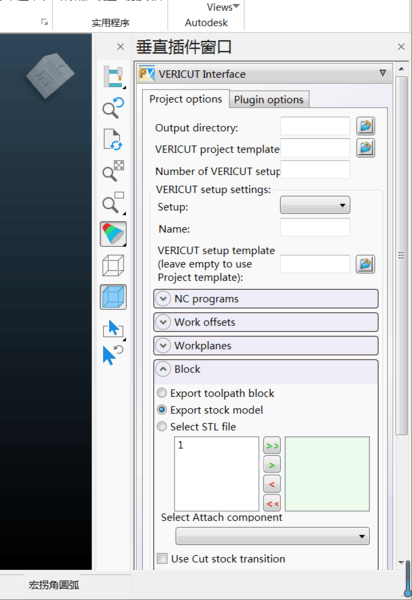Screen dimensions: 412x600
Task: Select the wireframe cube view icon
Action: (x=113, y=265)
